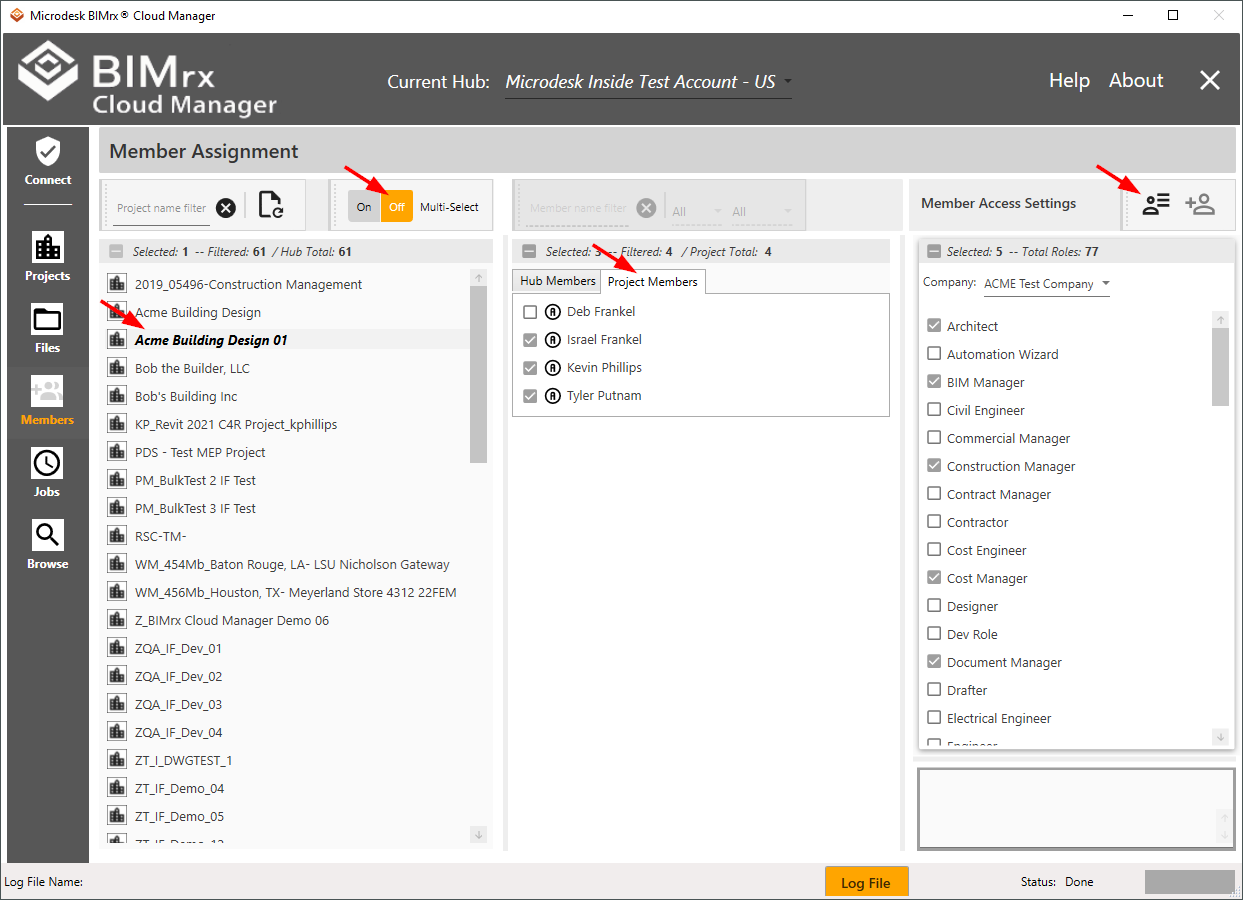Click the member name filter field
Screen dimensions: 1243x900
coord(578,208)
